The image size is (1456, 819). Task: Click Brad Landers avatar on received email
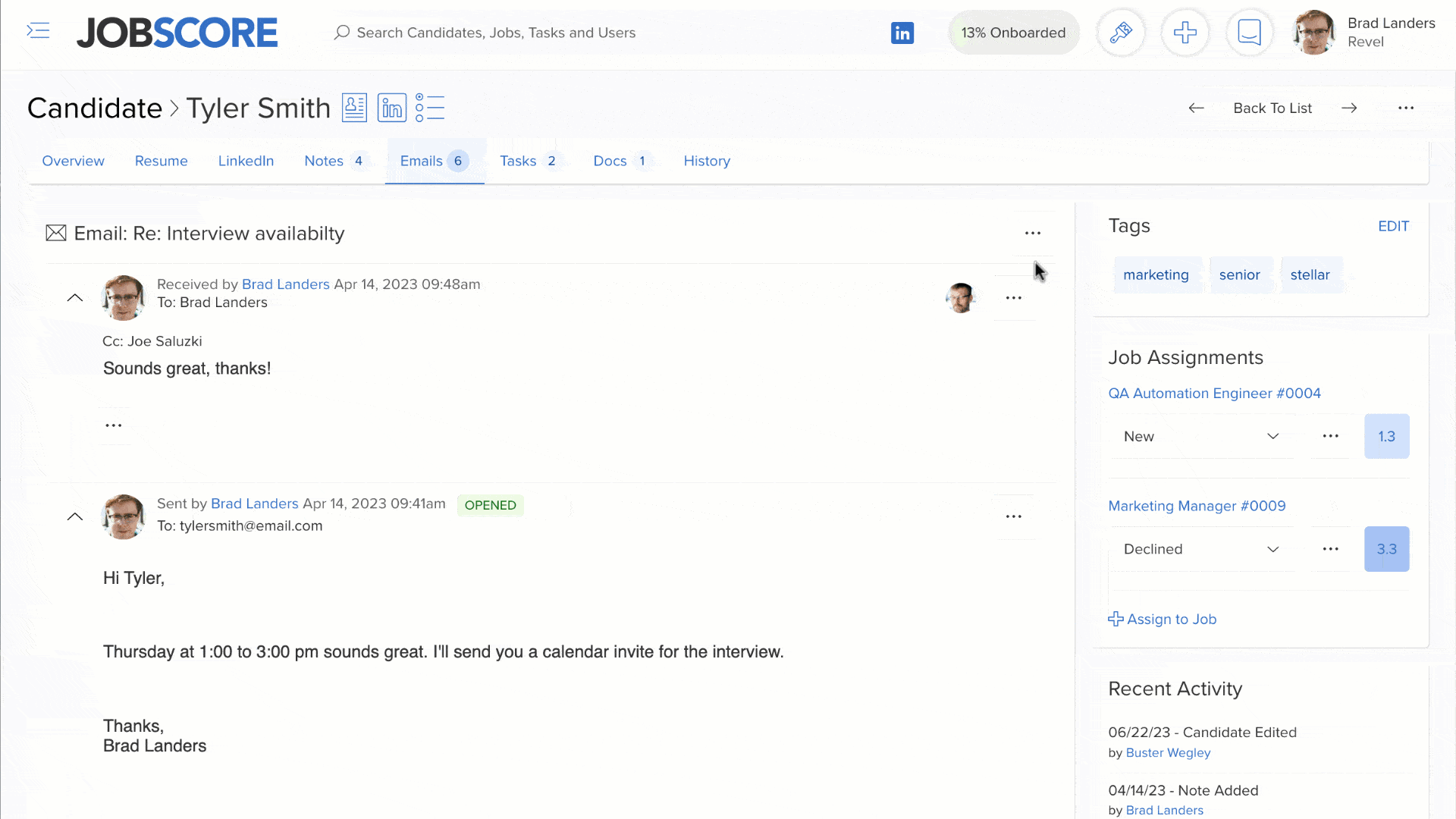click(123, 298)
